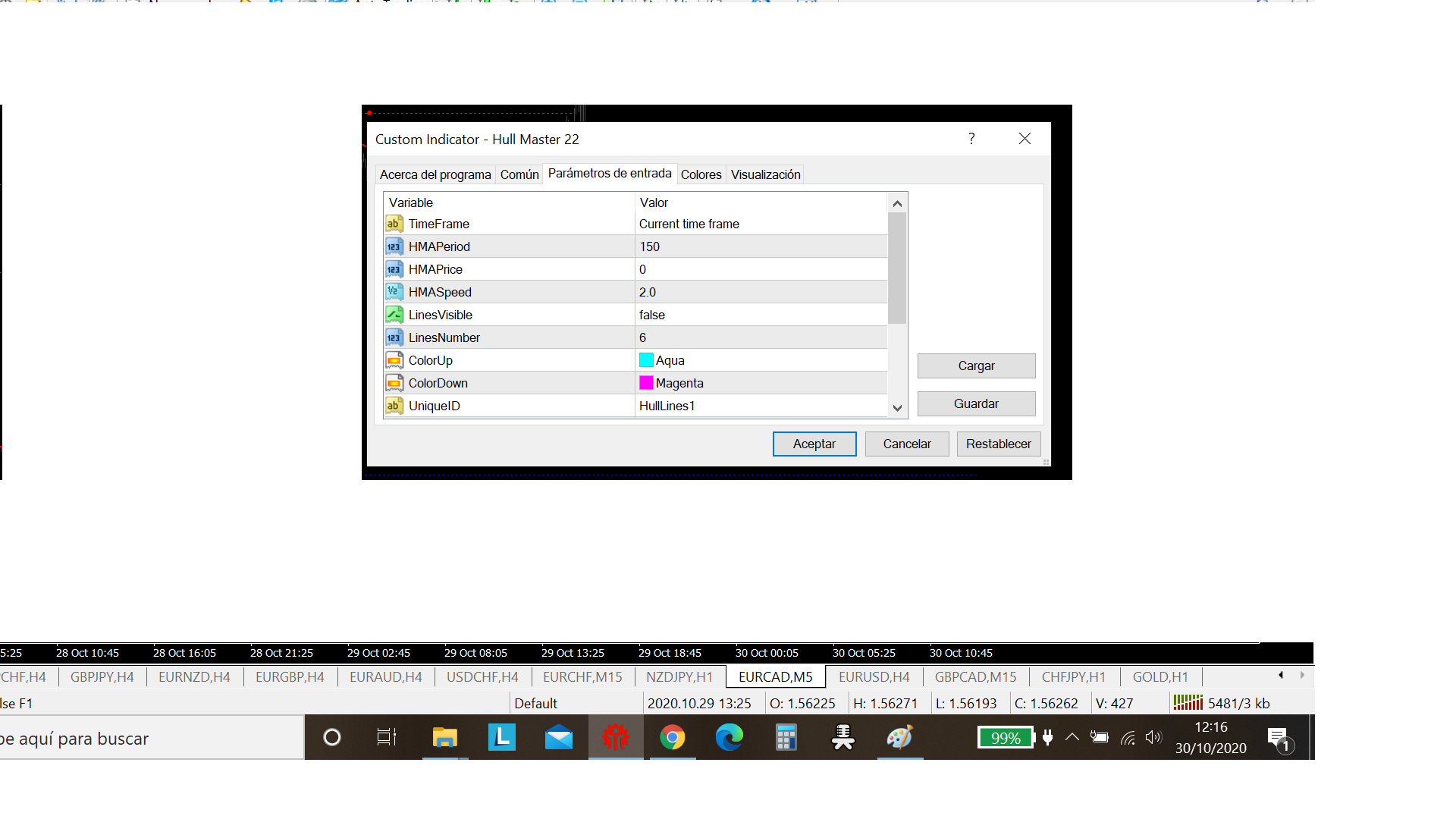Click the Cancelar button
Viewport: 1456px width, 819px height.
point(907,444)
